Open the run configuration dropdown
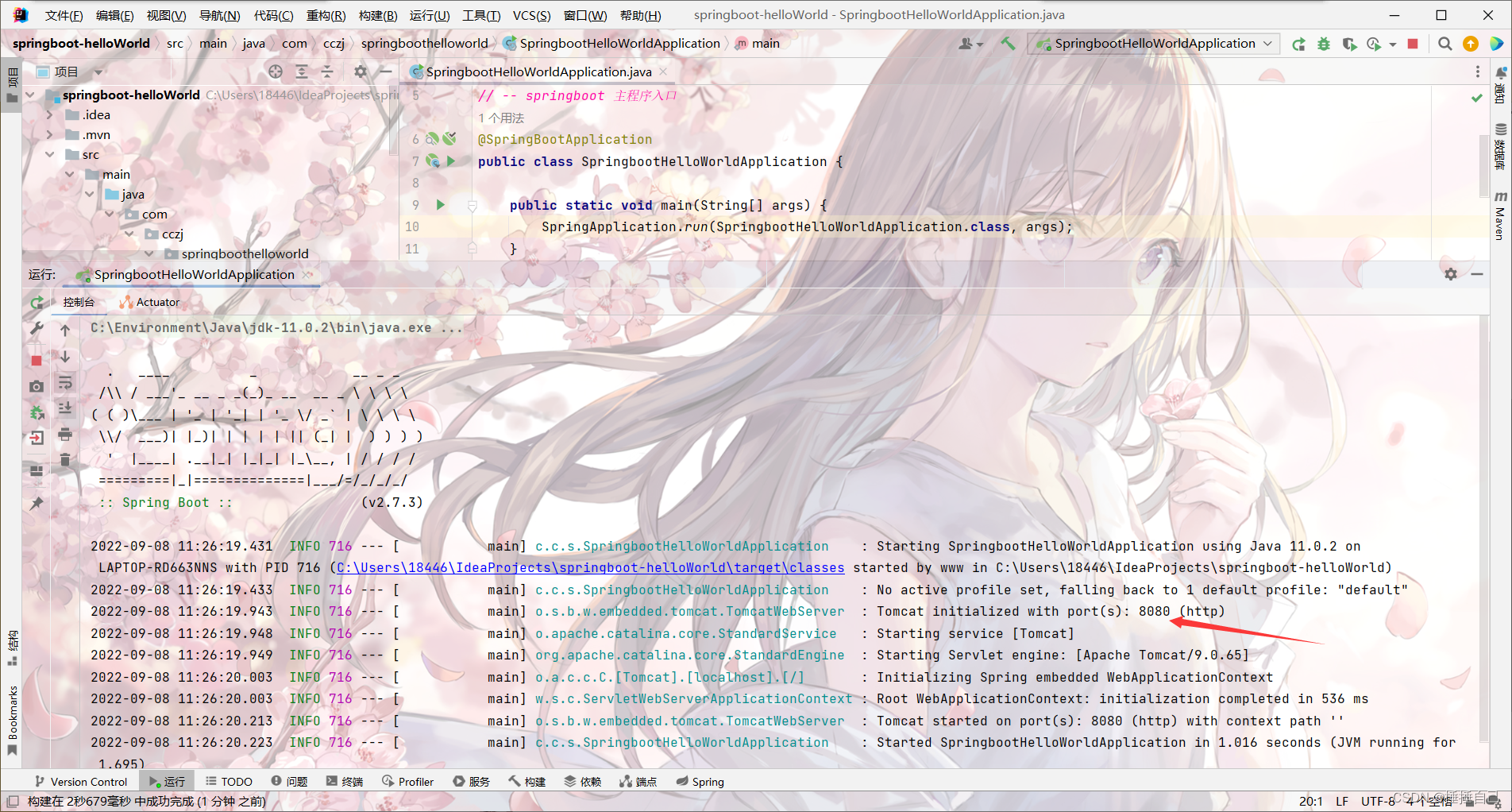Screen dimensions: 1512x812 1155,44
